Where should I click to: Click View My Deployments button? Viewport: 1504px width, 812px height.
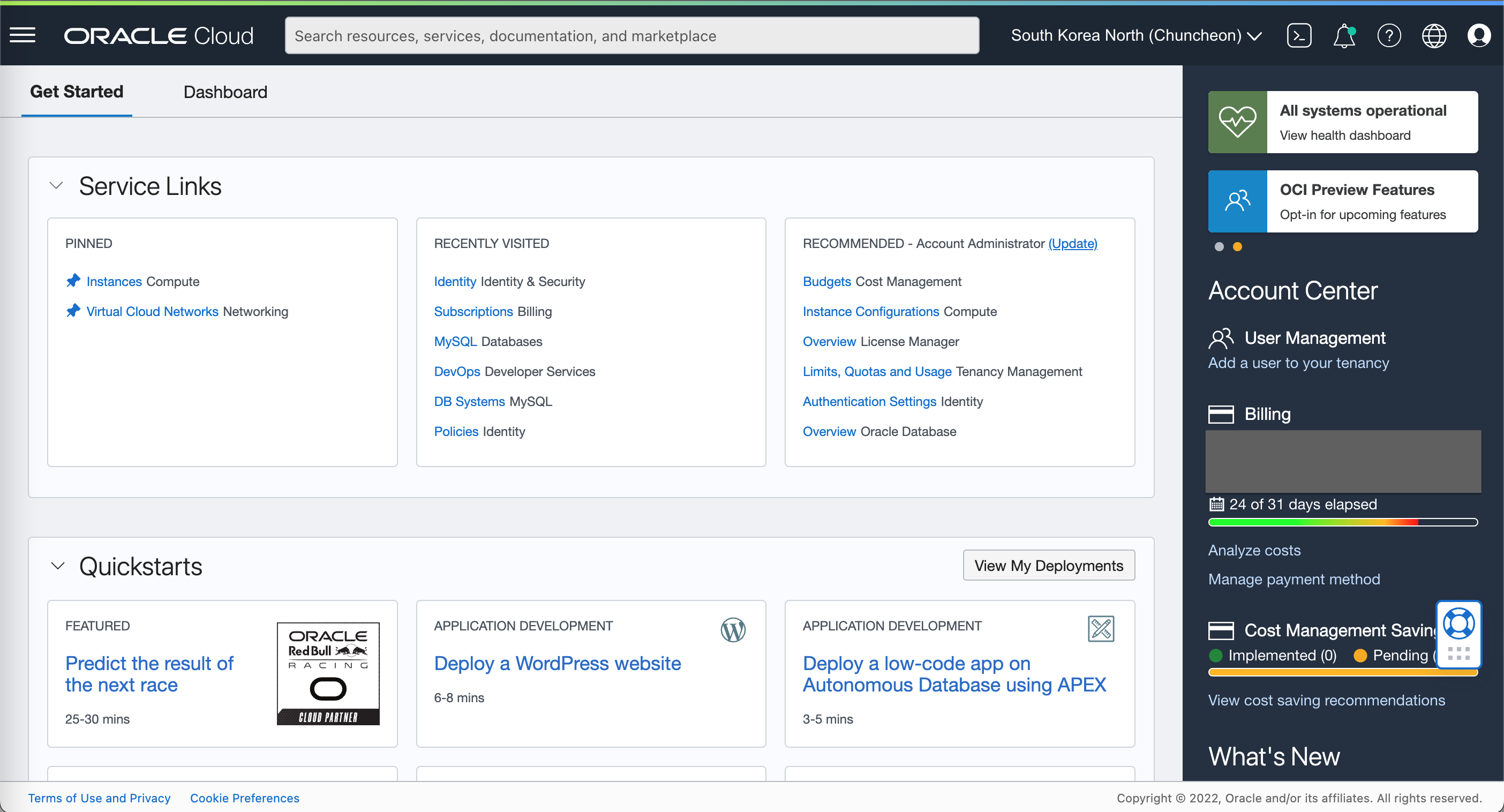click(1049, 566)
